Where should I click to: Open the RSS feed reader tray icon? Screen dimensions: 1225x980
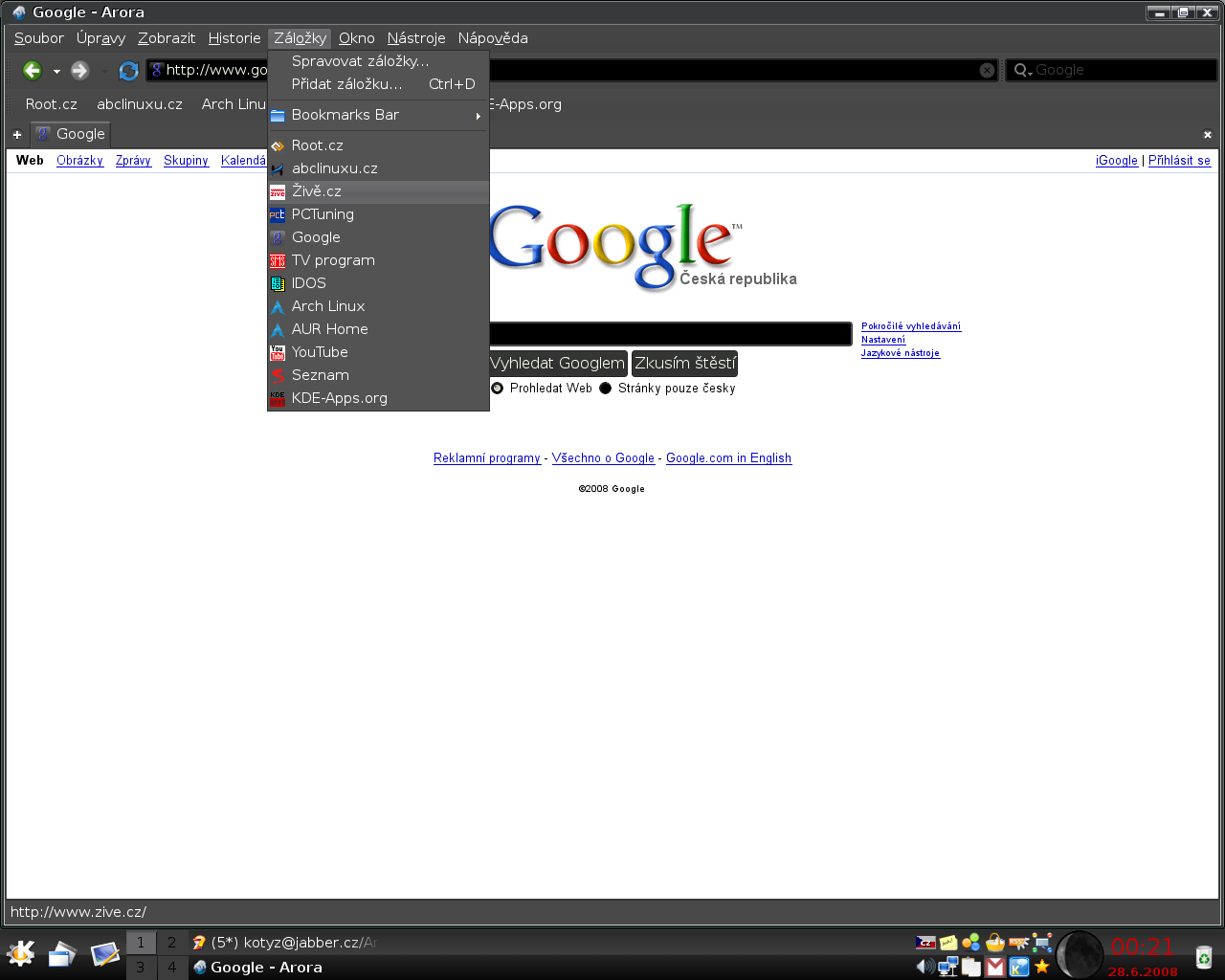pyautogui.click(x=1019, y=943)
